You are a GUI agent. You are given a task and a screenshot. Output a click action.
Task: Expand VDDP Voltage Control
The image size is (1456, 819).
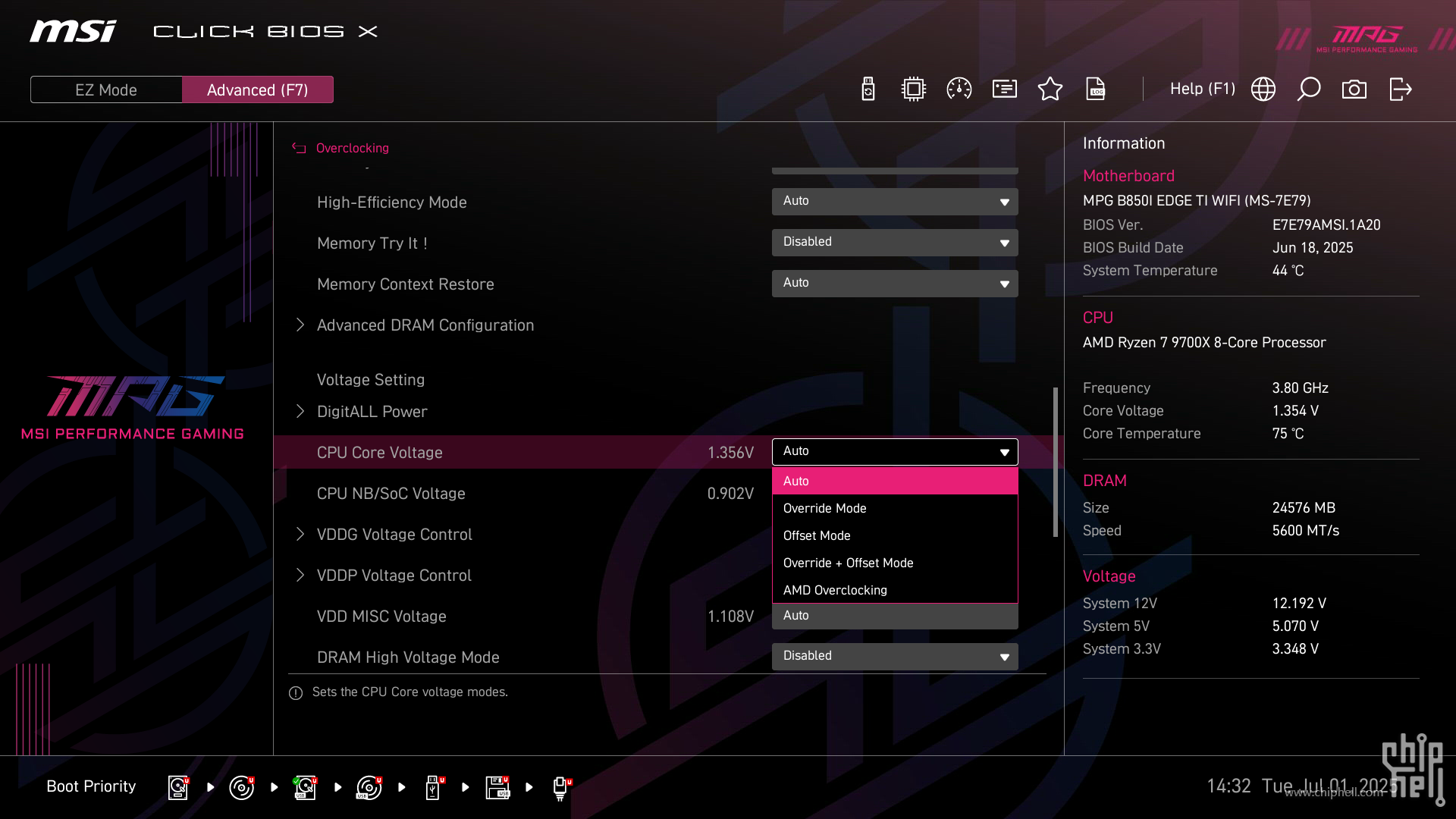[x=394, y=576]
